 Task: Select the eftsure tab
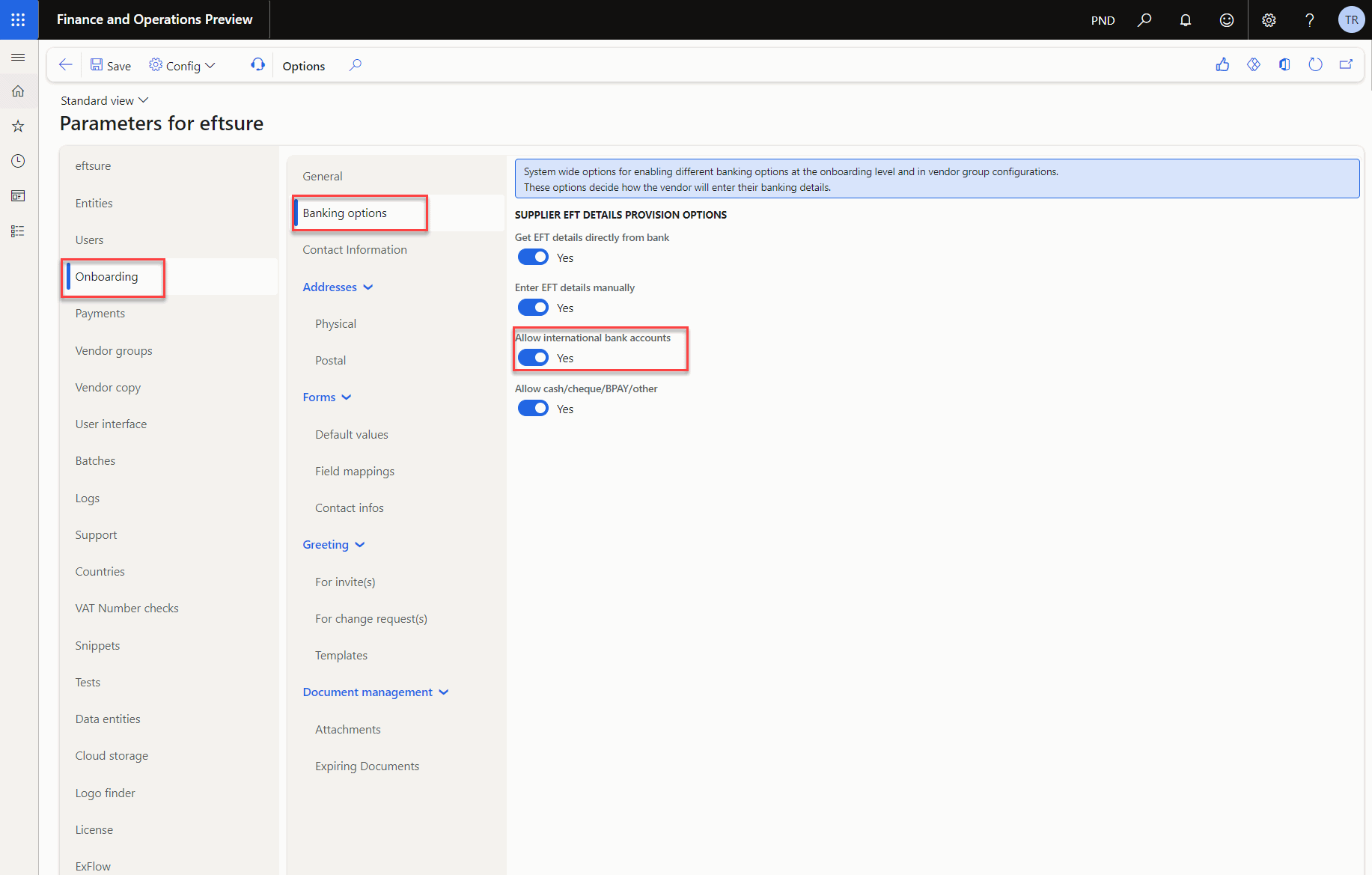pos(169,166)
